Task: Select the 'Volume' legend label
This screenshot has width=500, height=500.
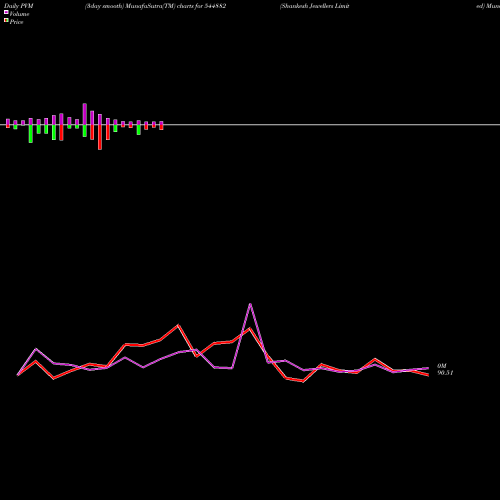Action: tap(19, 14)
